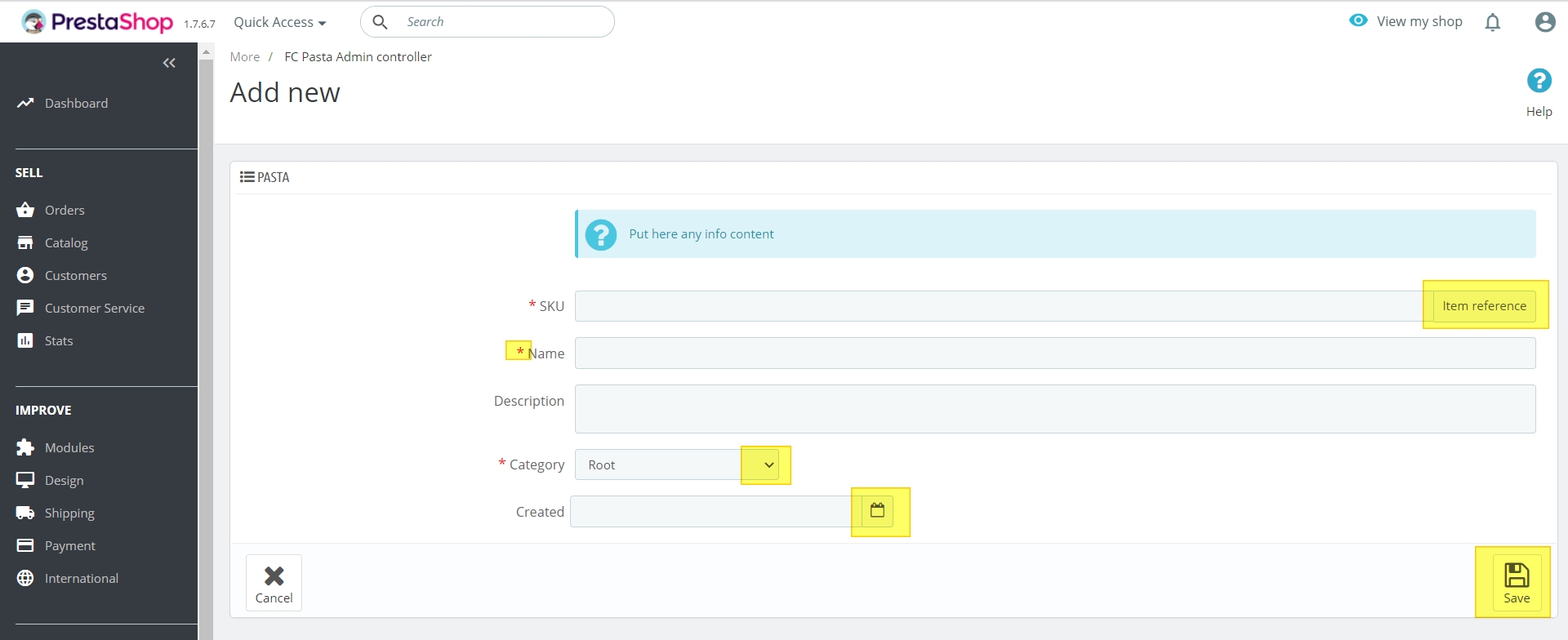Click the More breadcrumb link
Screen dimensions: 1568x640
[x=244, y=56]
